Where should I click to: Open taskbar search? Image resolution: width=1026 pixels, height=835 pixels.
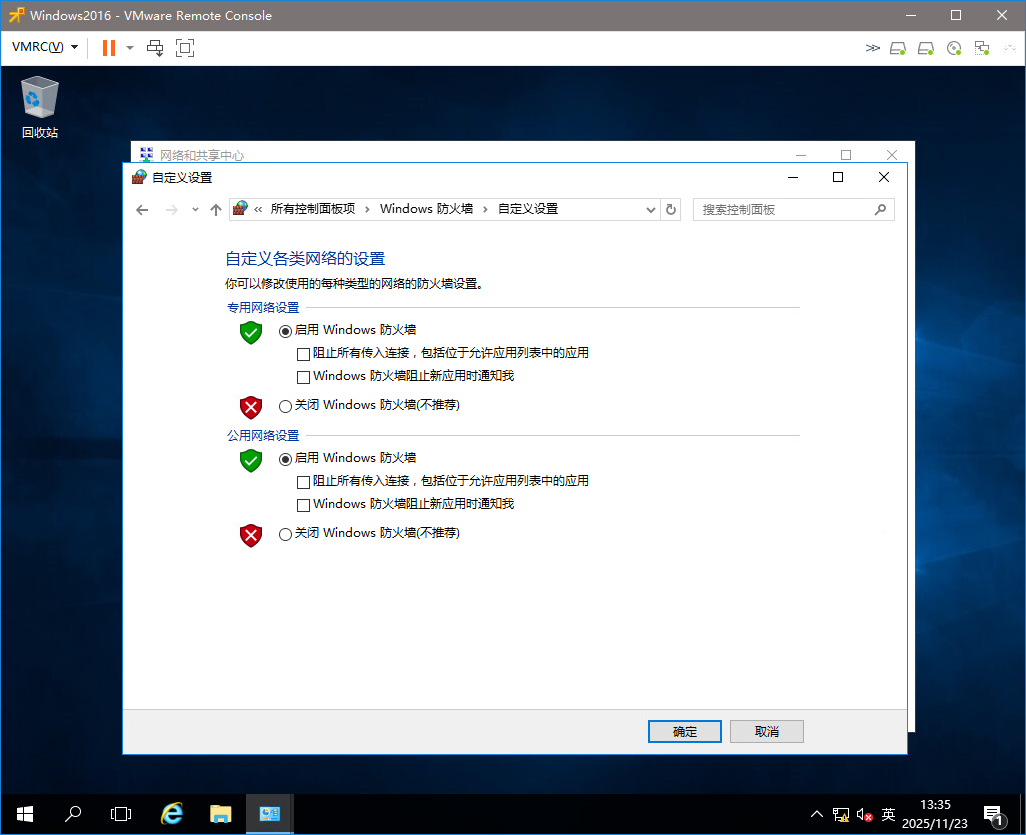click(x=73, y=815)
